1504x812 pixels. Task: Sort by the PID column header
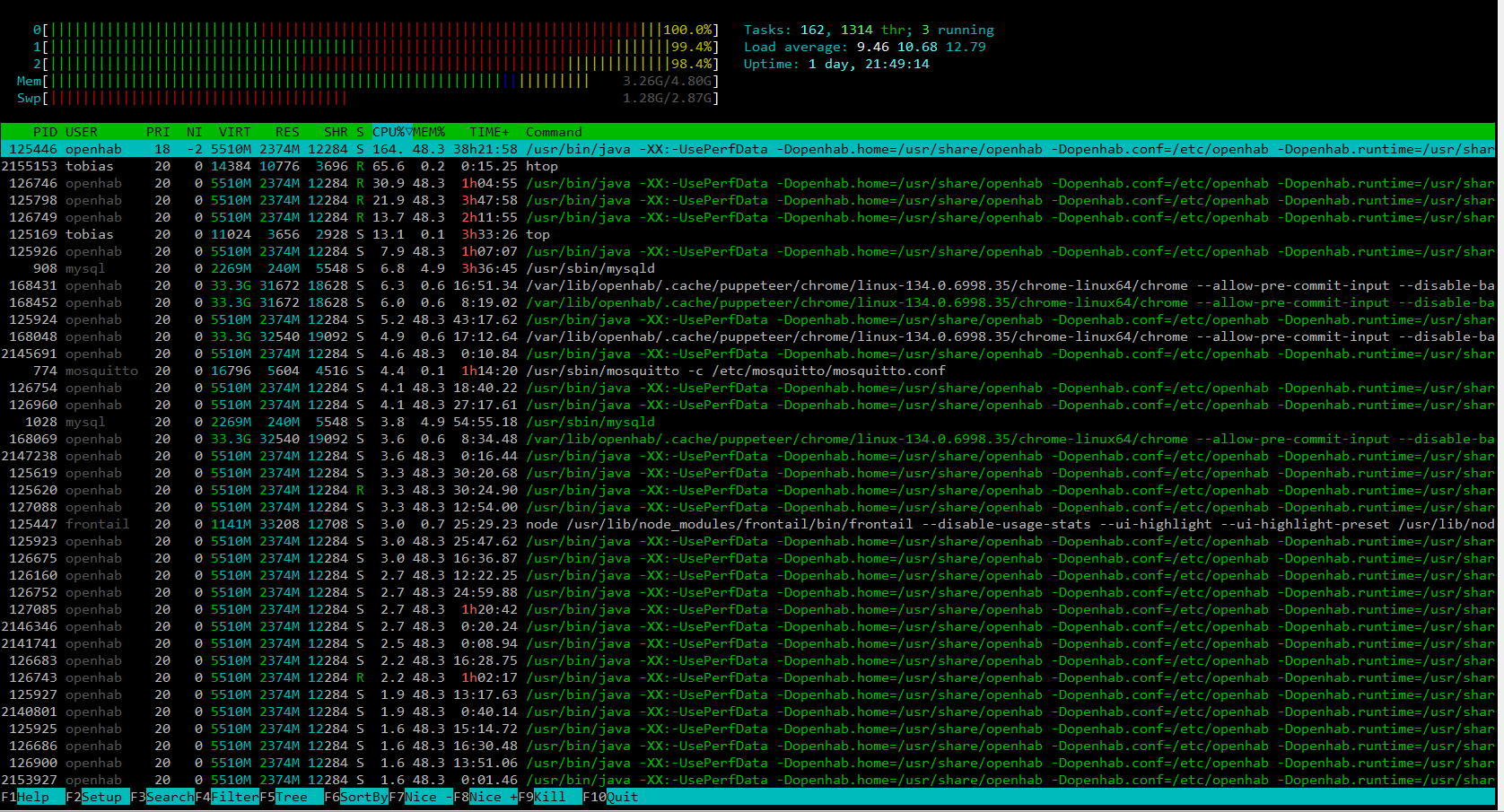[45, 132]
